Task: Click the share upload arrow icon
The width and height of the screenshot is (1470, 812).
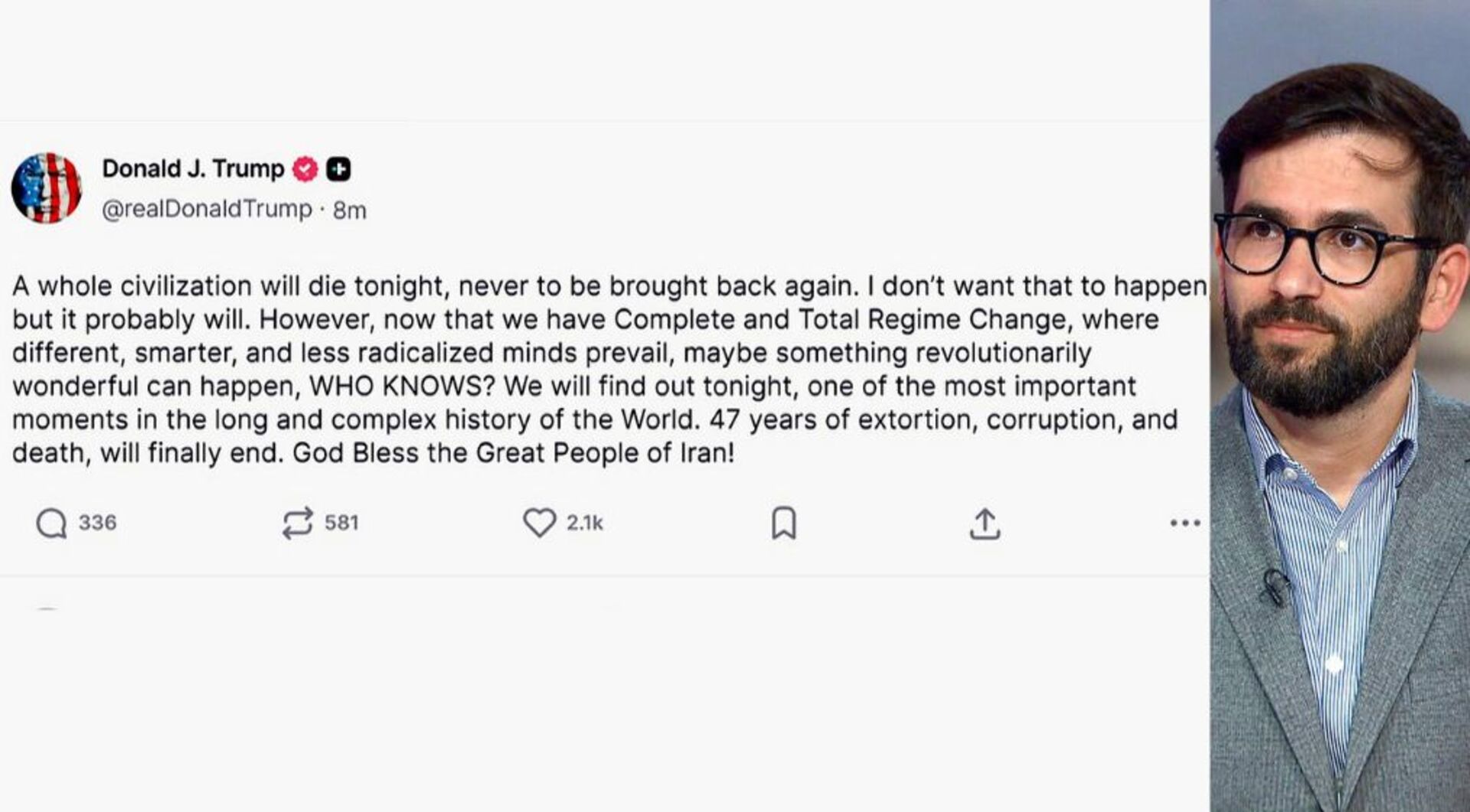Action: pyautogui.click(x=985, y=524)
